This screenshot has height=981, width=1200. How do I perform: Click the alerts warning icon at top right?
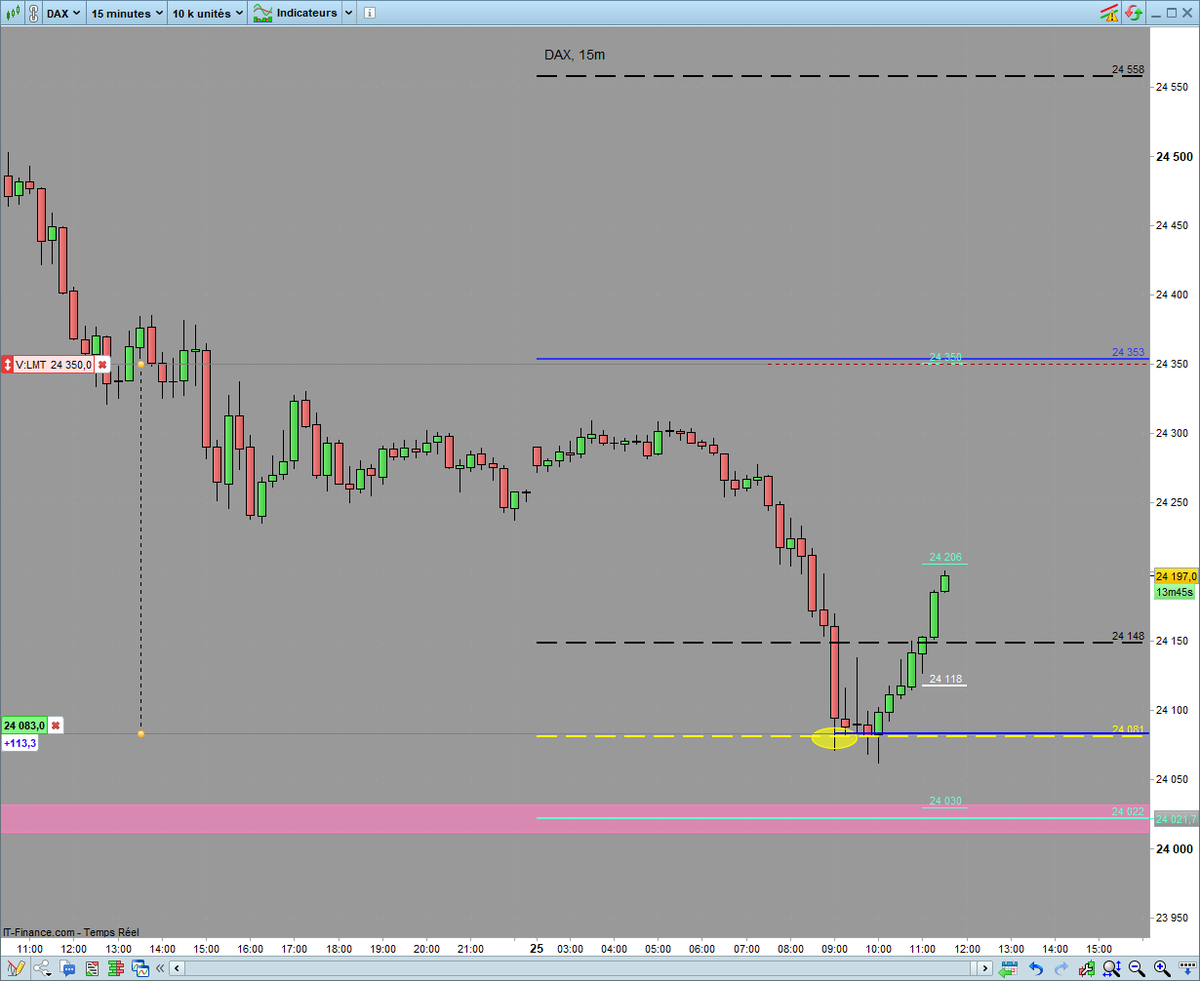[x=1109, y=13]
